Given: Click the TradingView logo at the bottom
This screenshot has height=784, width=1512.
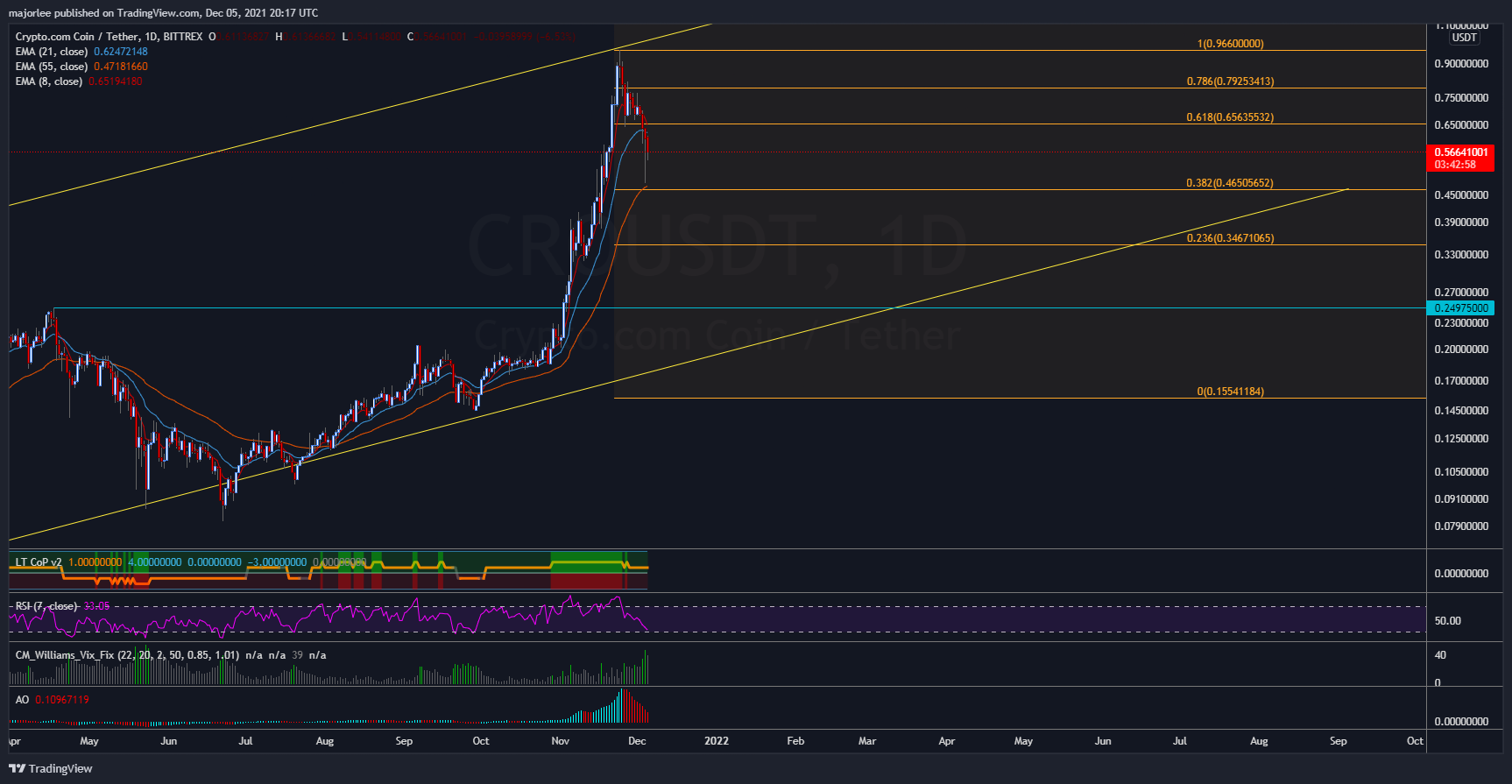Looking at the screenshot, I should (x=51, y=768).
